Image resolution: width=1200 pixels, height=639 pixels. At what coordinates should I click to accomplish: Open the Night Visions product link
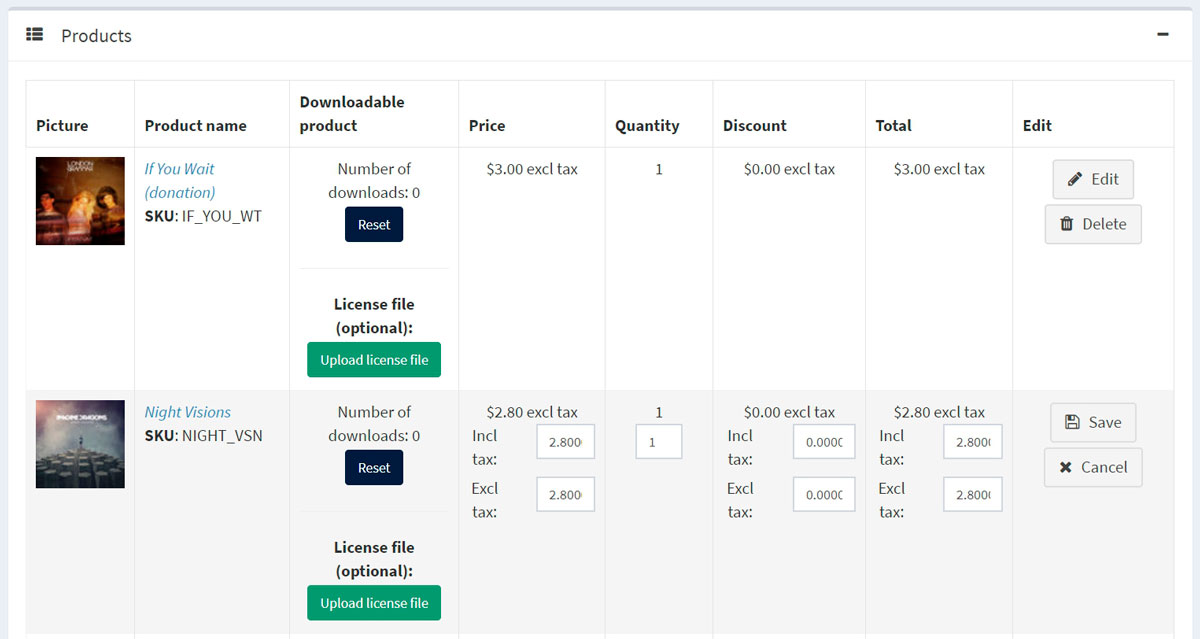(x=187, y=412)
